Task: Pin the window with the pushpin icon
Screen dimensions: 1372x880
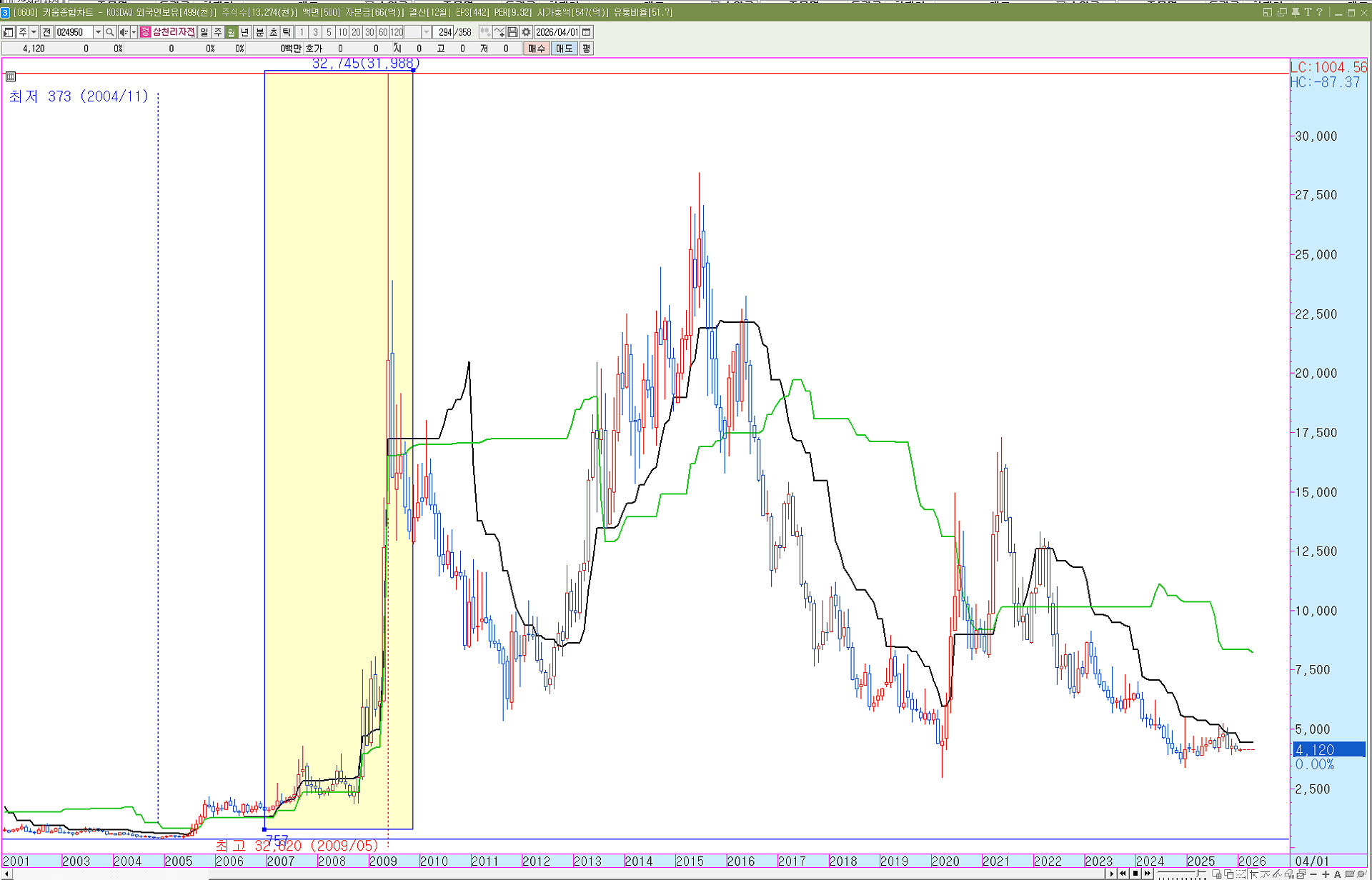Action: (1296, 12)
